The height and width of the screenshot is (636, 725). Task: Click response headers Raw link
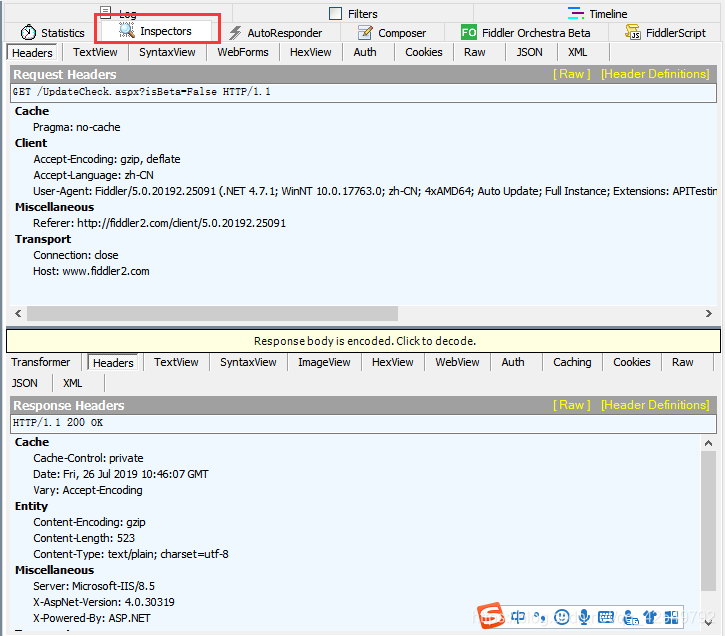571,405
